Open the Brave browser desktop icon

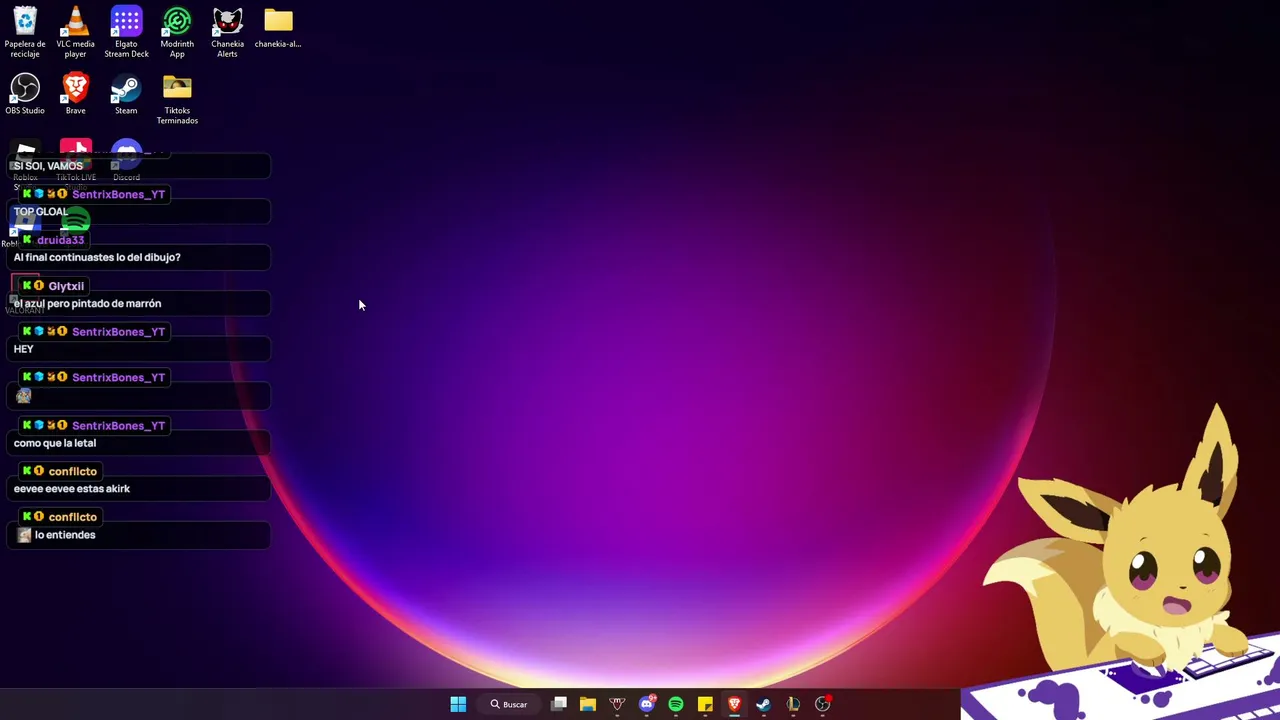click(x=75, y=94)
